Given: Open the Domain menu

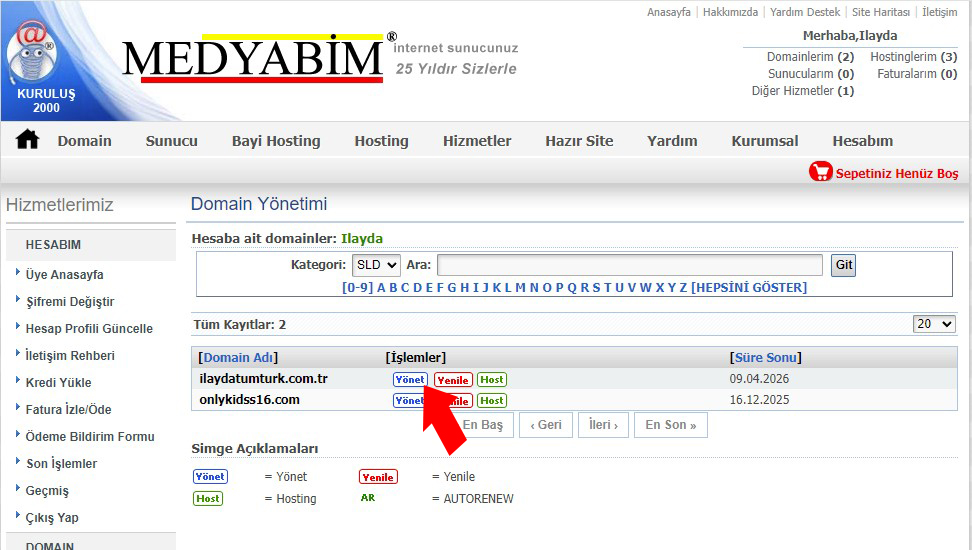Looking at the screenshot, I should tap(84, 141).
